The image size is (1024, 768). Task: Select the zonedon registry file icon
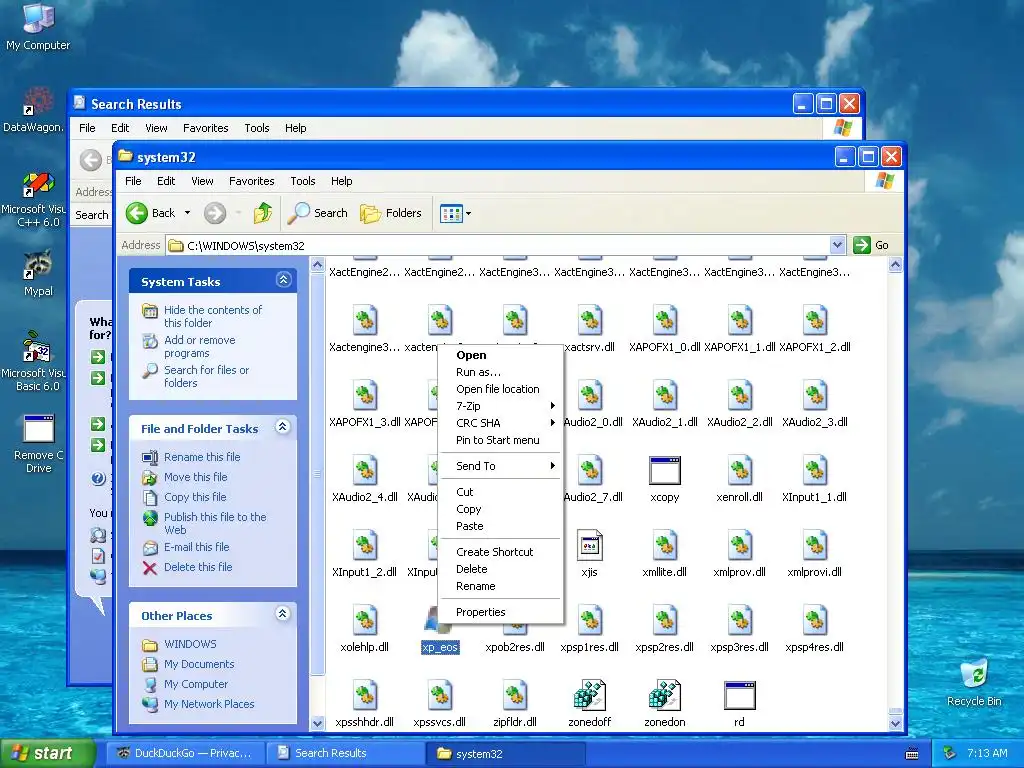[665, 696]
